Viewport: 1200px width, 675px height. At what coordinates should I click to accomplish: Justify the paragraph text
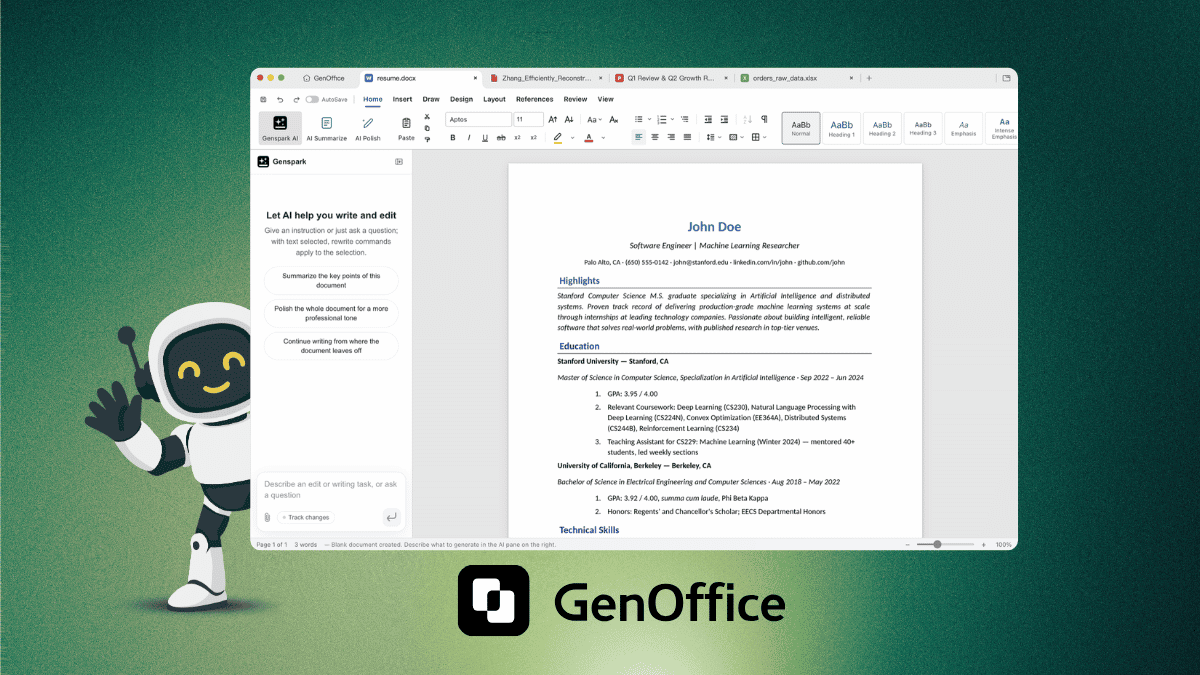click(687, 137)
